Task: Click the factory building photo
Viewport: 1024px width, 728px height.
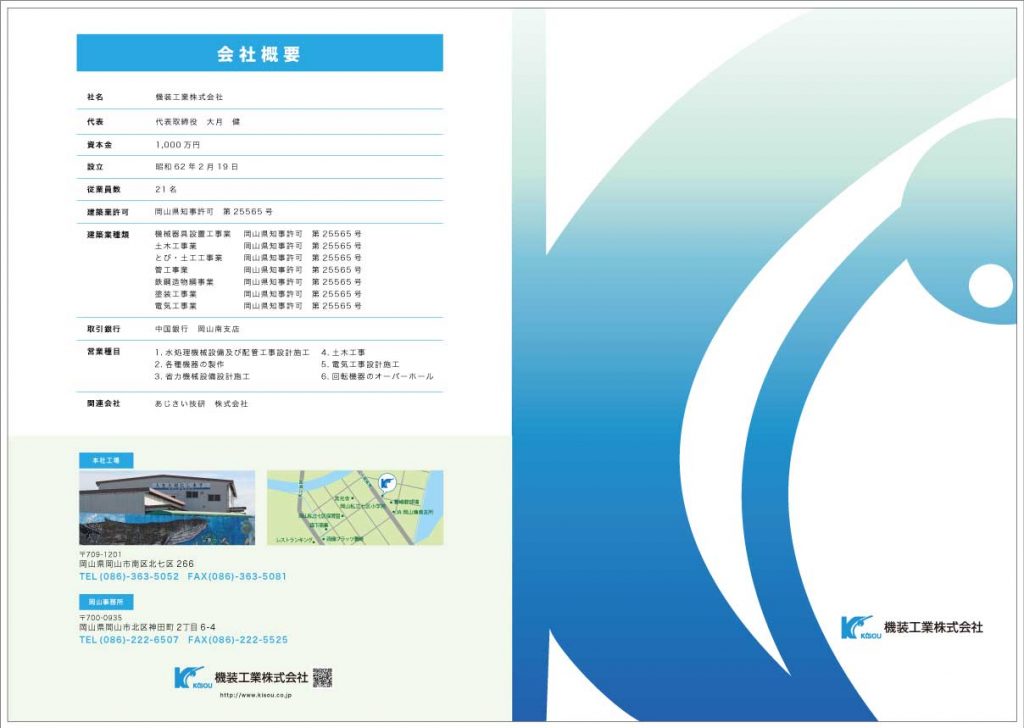Action: coord(166,508)
